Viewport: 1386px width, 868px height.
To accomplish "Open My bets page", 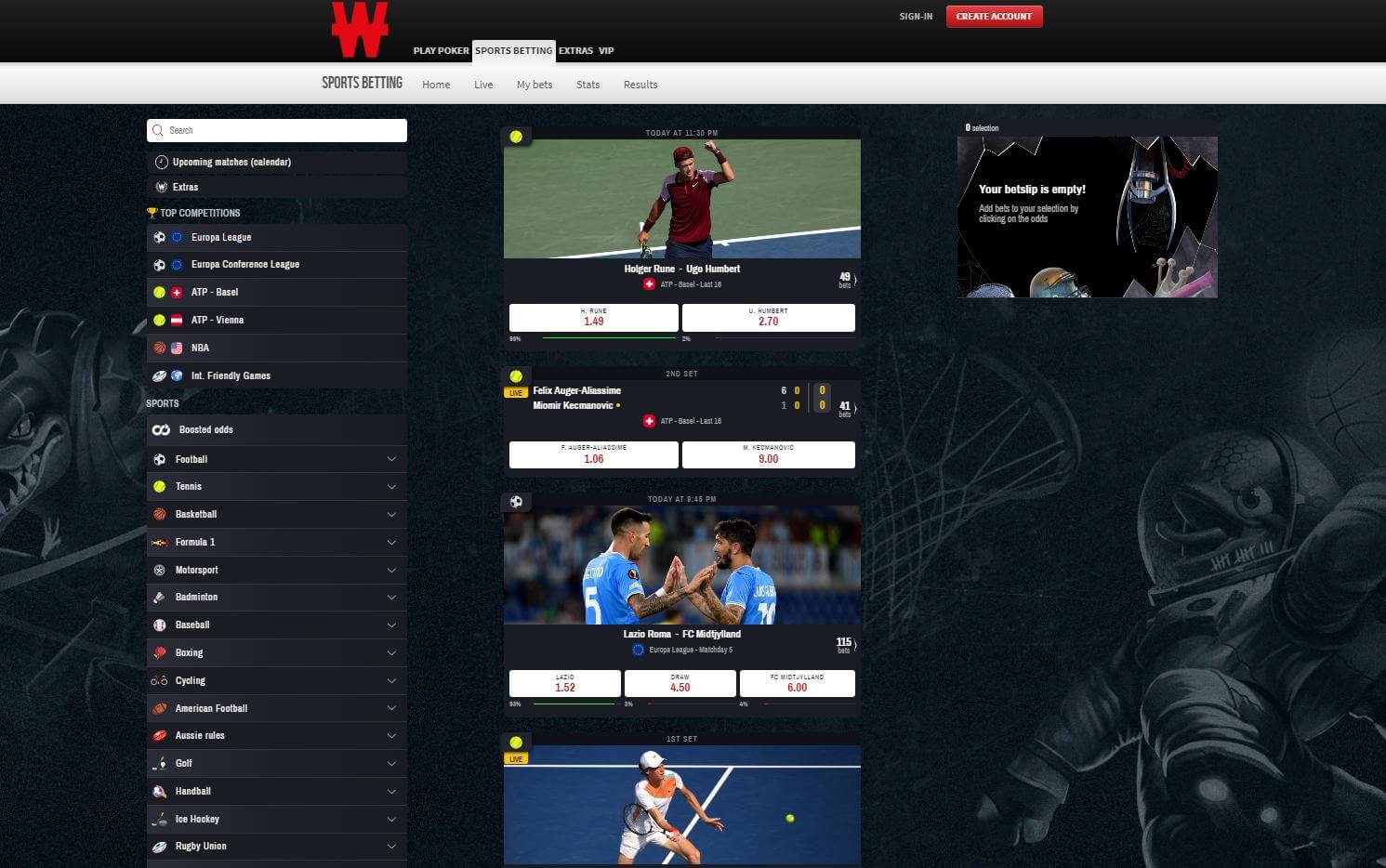I will tap(535, 85).
